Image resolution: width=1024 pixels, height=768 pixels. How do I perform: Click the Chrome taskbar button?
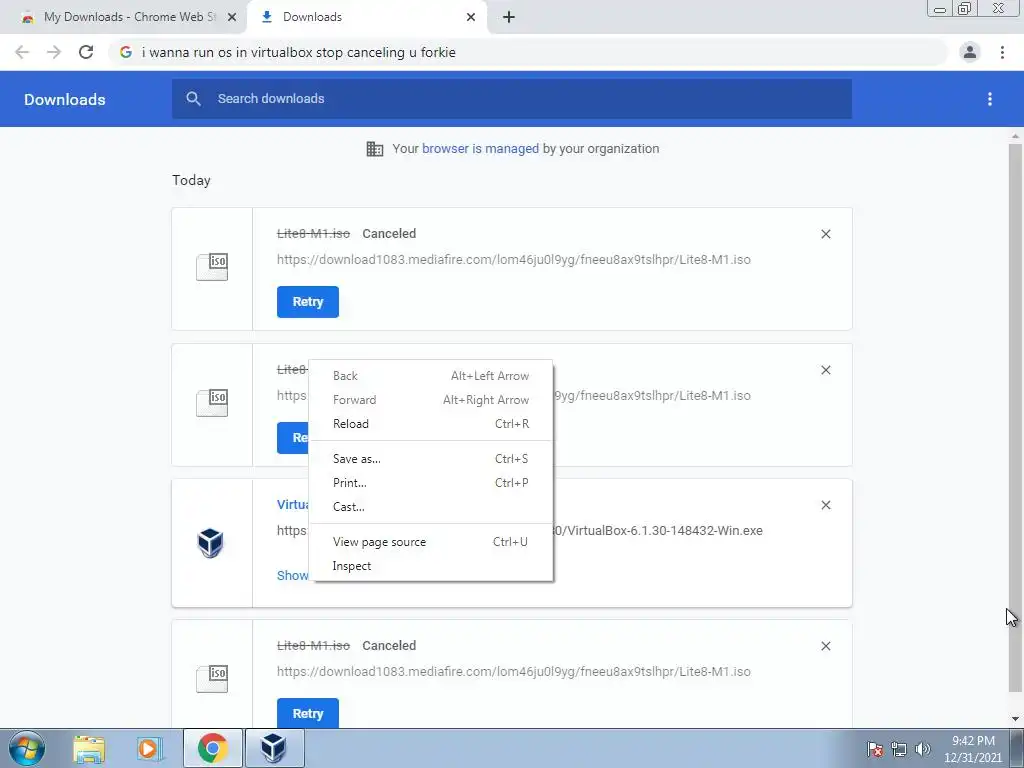(x=212, y=748)
